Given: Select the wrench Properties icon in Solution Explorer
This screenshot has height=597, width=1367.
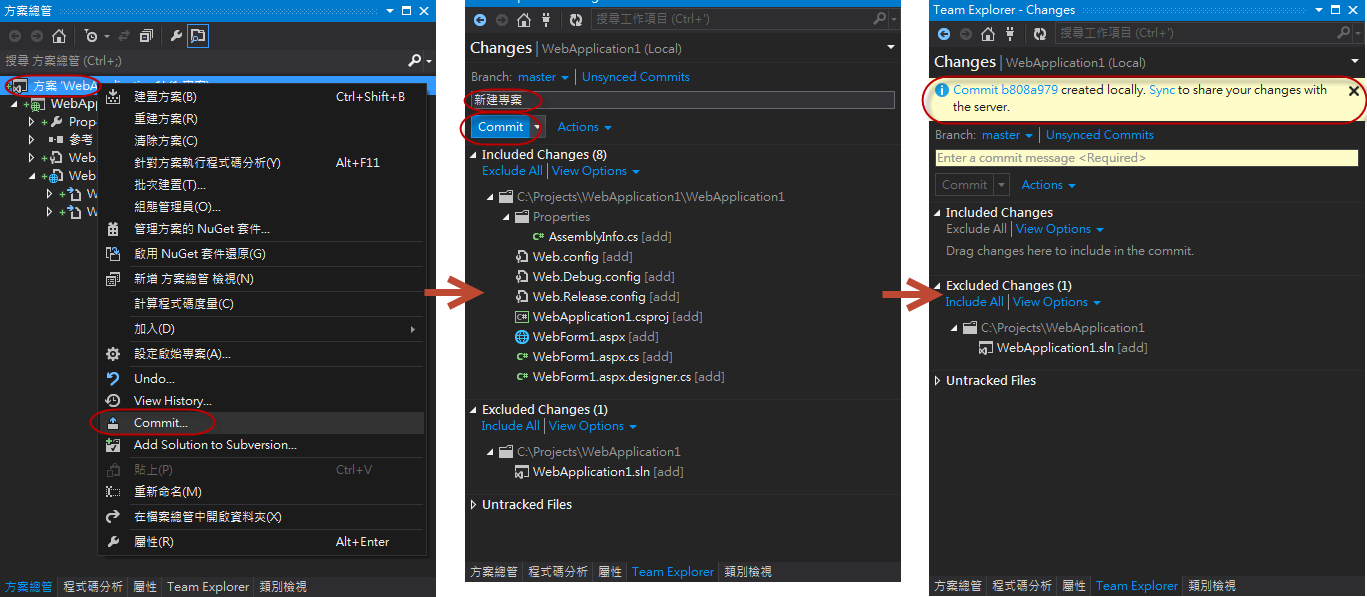Looking at the screenshot, I should 177,34.
